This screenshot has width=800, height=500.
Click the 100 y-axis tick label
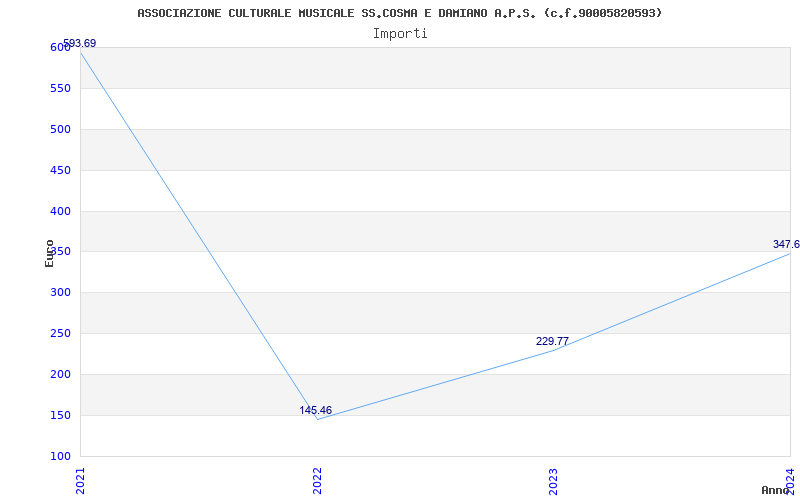pyautogui.click(x=60, y=456)
